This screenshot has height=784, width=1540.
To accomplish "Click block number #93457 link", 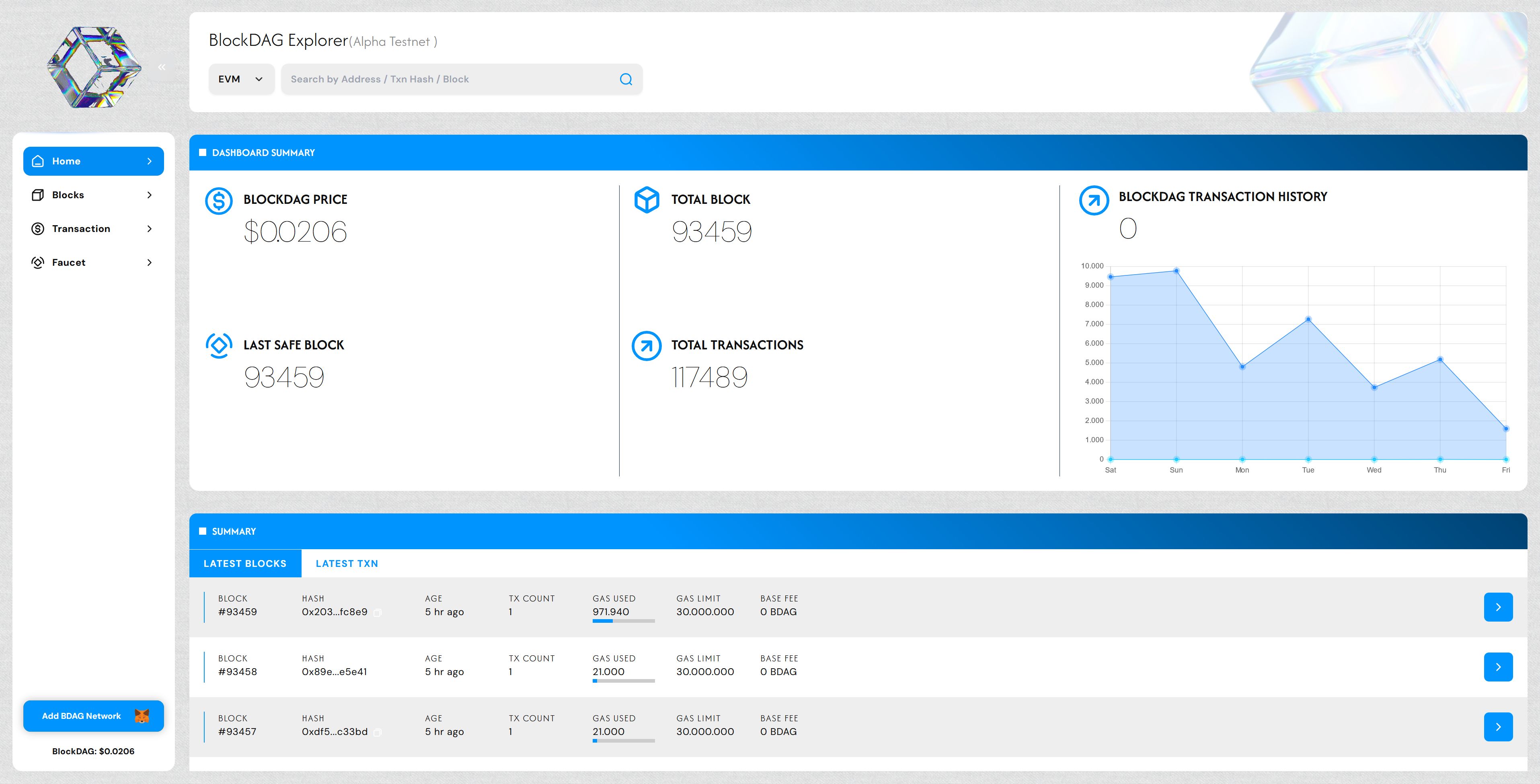I will pyautogui.click(x=237, y=731).
